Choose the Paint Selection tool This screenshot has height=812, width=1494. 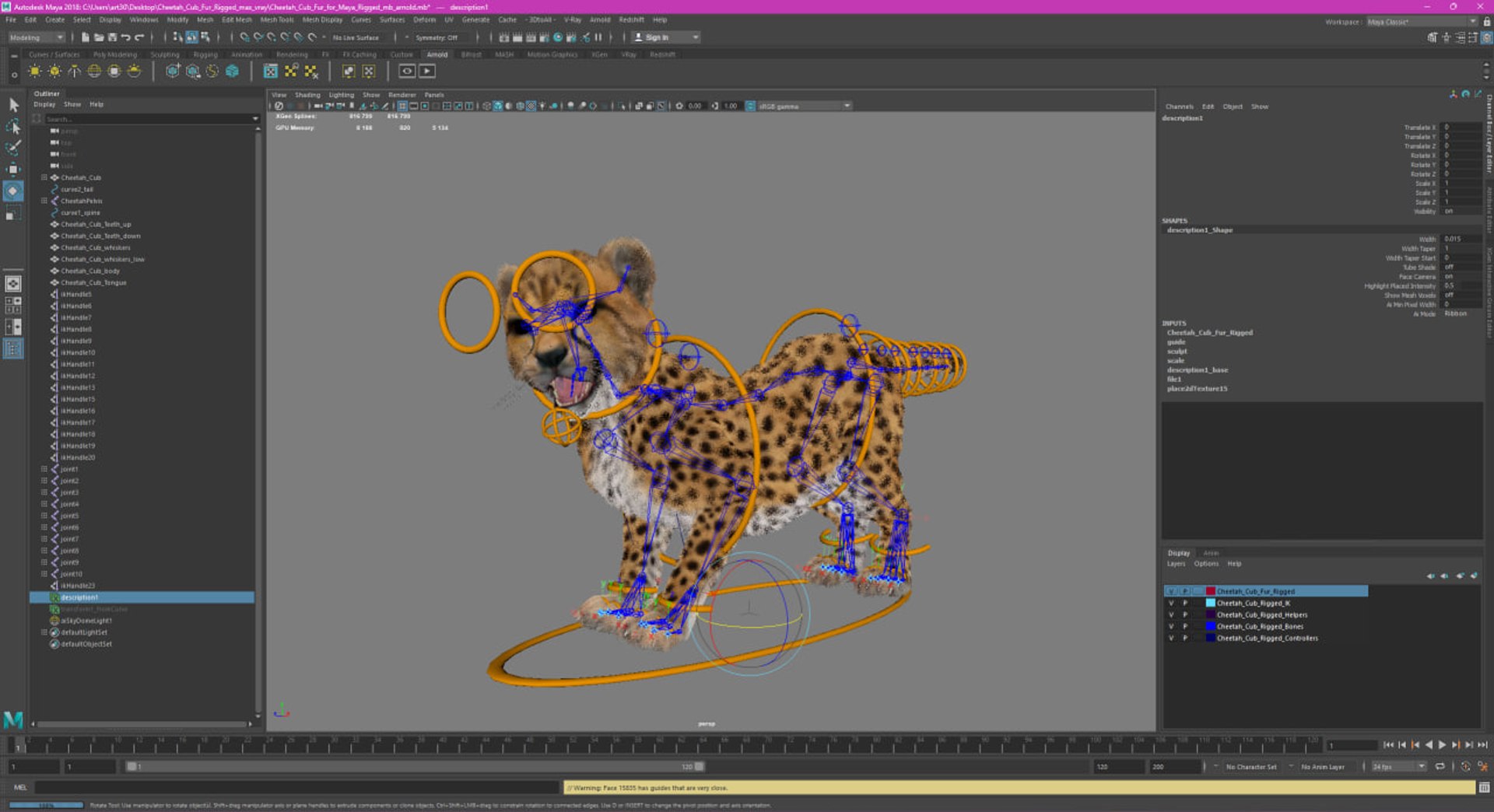click(13, 148)
